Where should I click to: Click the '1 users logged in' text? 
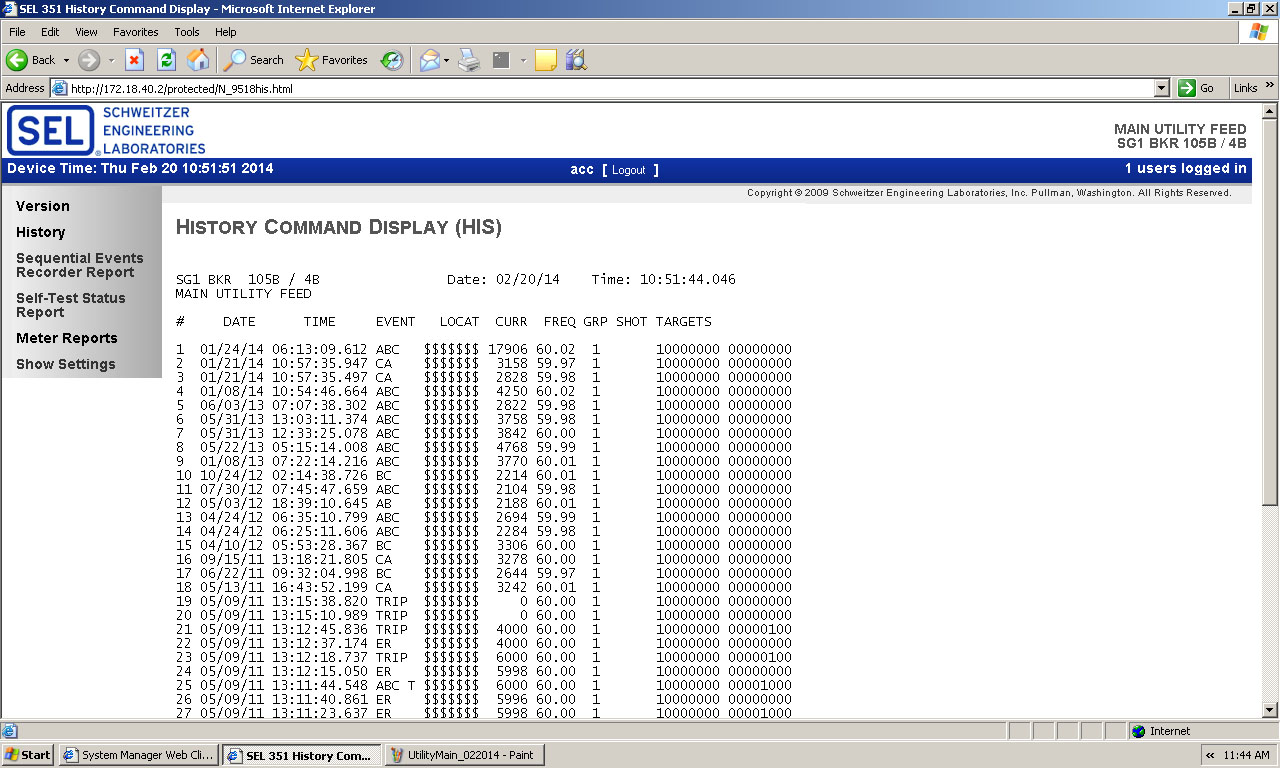1185,168
